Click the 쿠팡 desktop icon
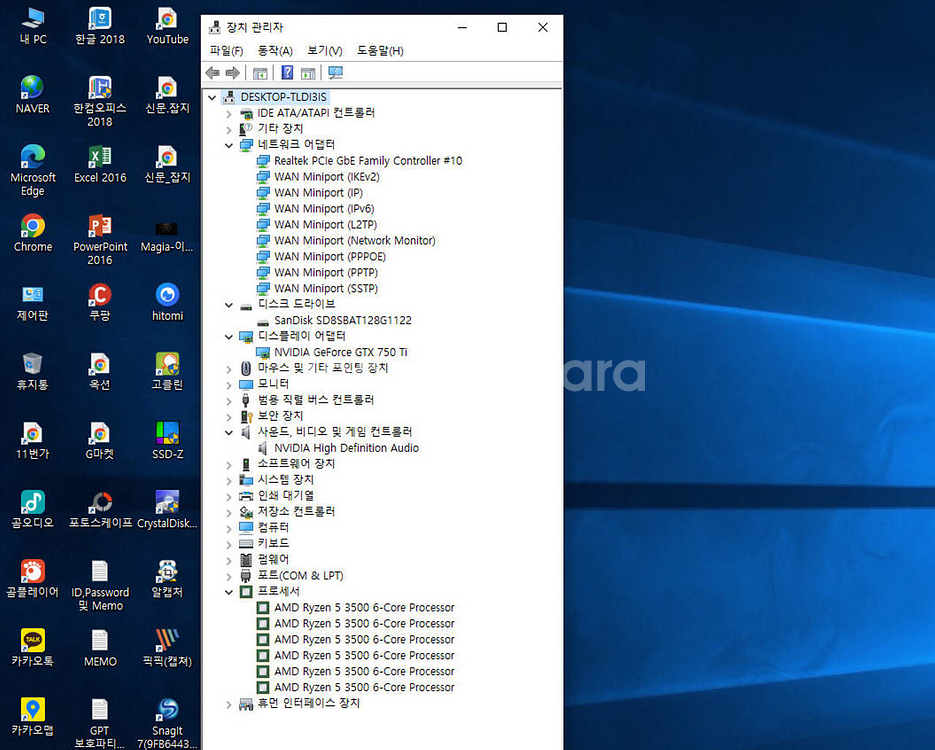The width and height of the screenshot is (935, 750). 100,303
